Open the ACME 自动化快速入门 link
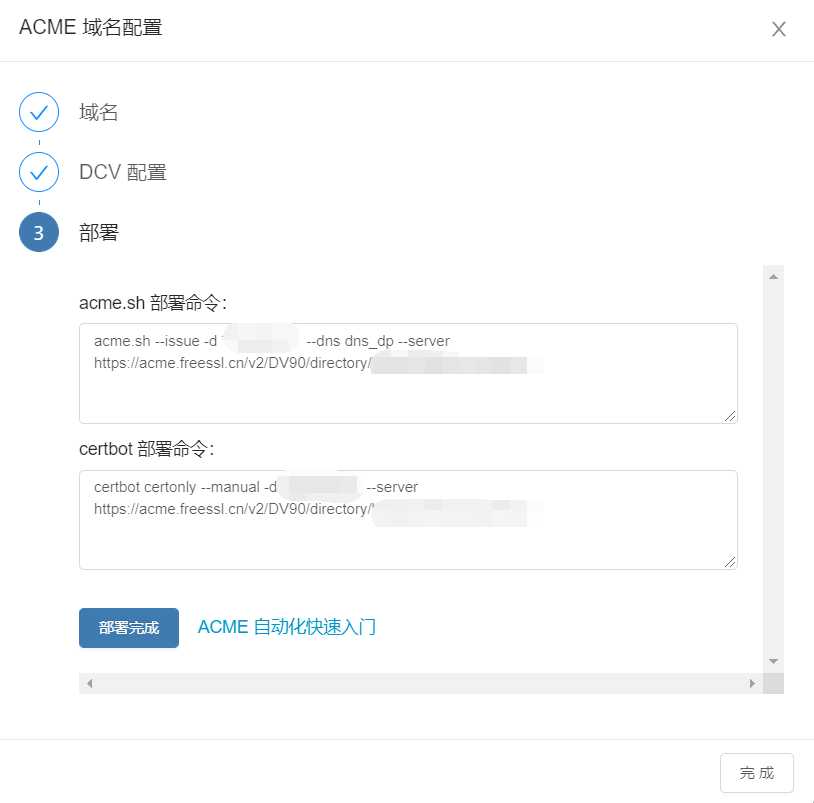The height and width of the screenshot is (803, 814). (287, 627)
